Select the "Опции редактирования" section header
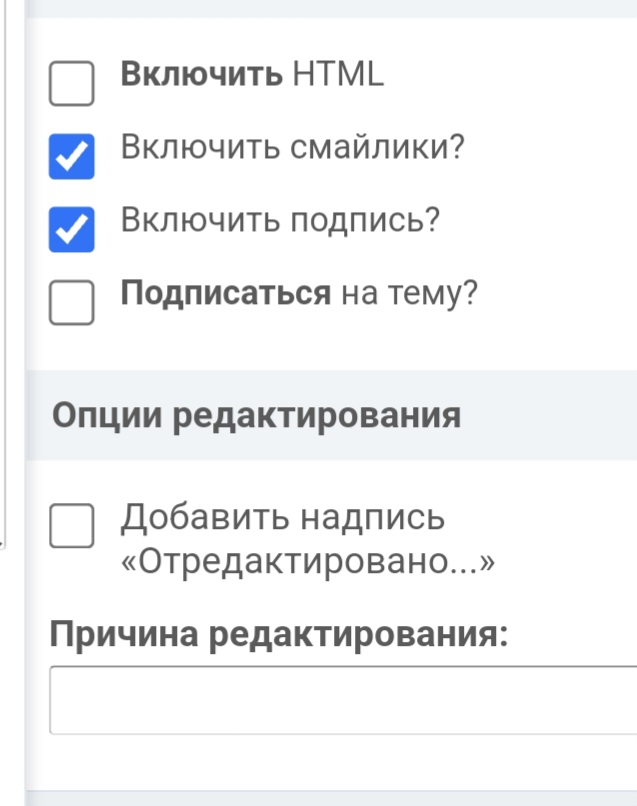637x806 pixels. (256, 415)
